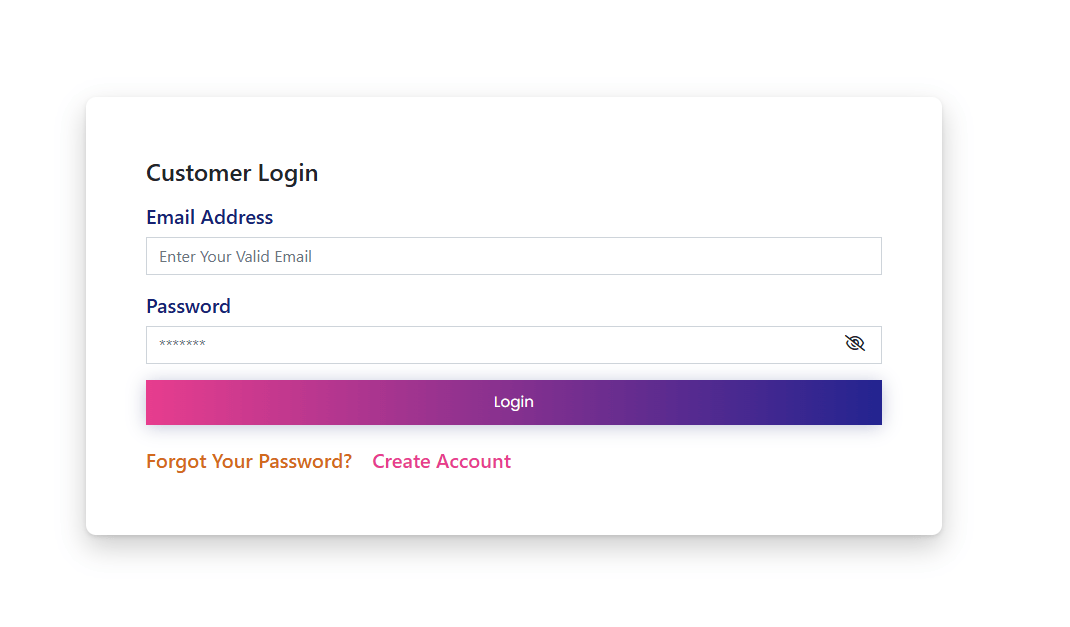Click the blank page background outside the card
1070x627 pixels.
coord(1003,307)
